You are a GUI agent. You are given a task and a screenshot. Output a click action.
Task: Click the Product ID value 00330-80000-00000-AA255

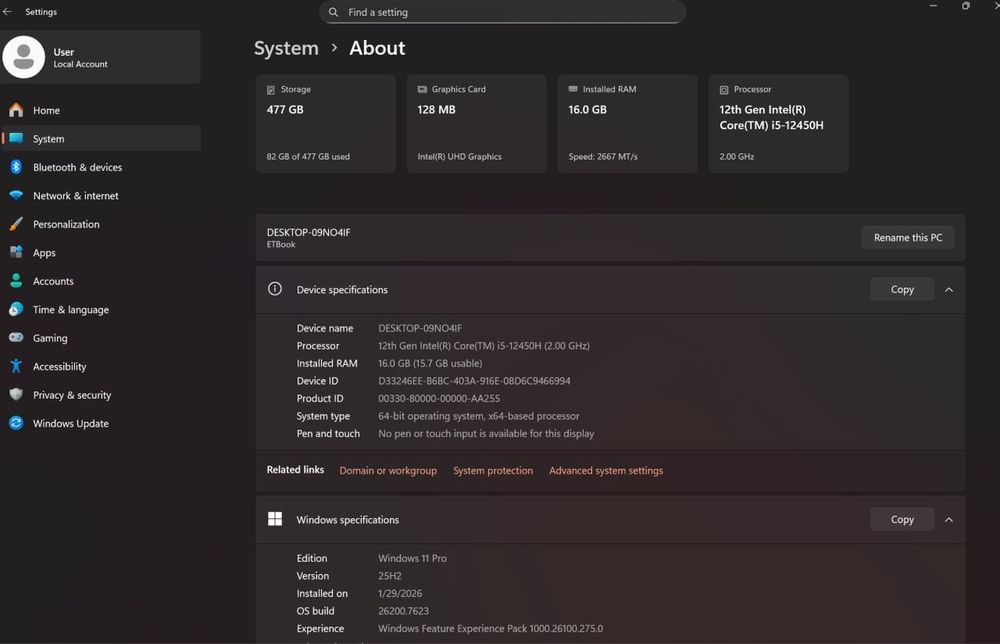[x=439, y=399]
